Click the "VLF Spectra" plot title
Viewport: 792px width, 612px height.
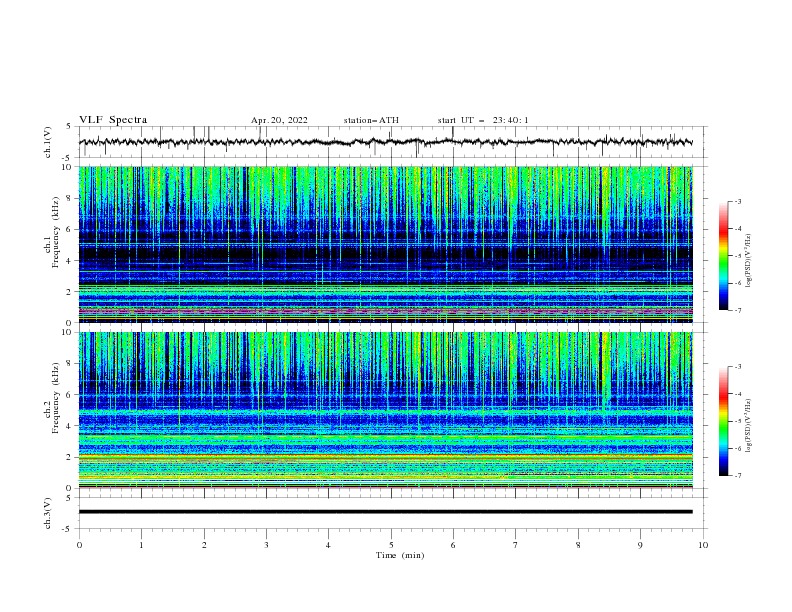pos(113,120)
